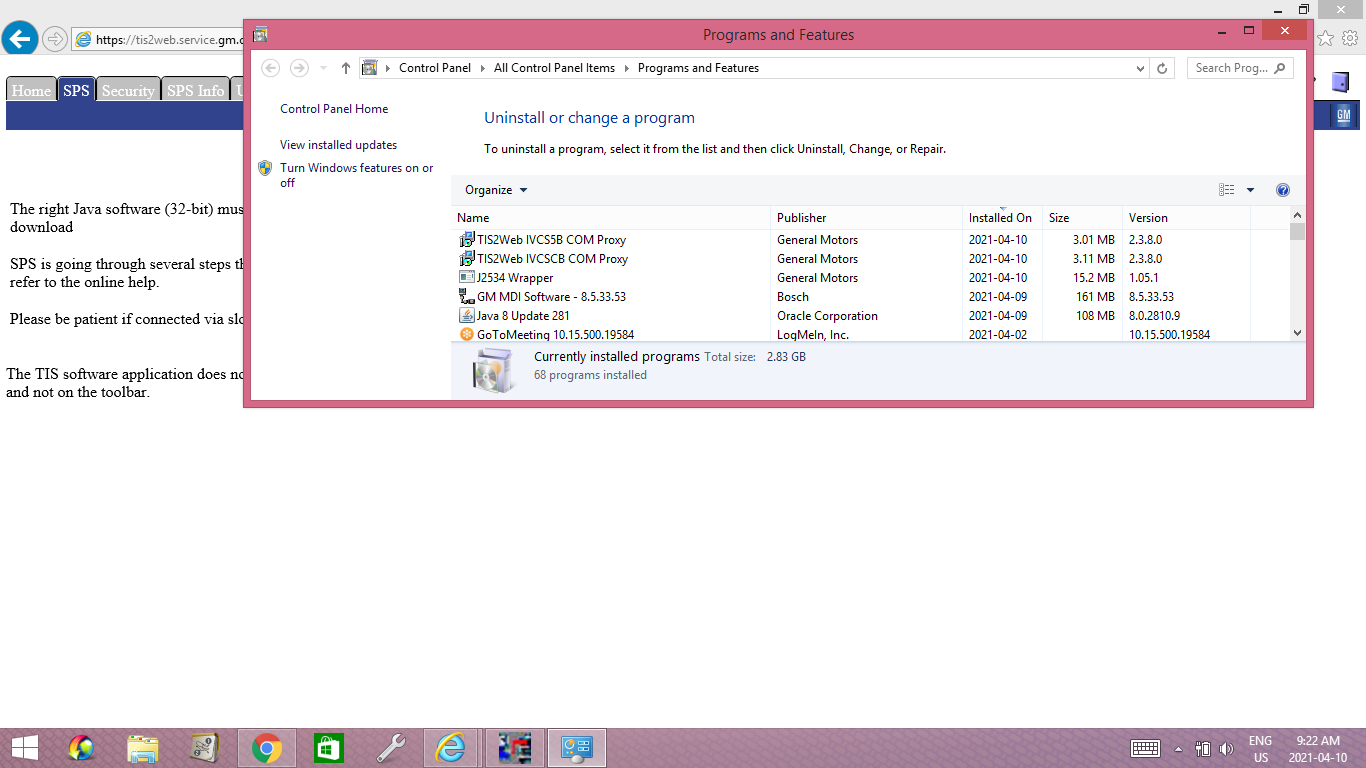Screen dimensions: 1366x768
Task: Sort programs by Publisher column
Action: point(867,218)
